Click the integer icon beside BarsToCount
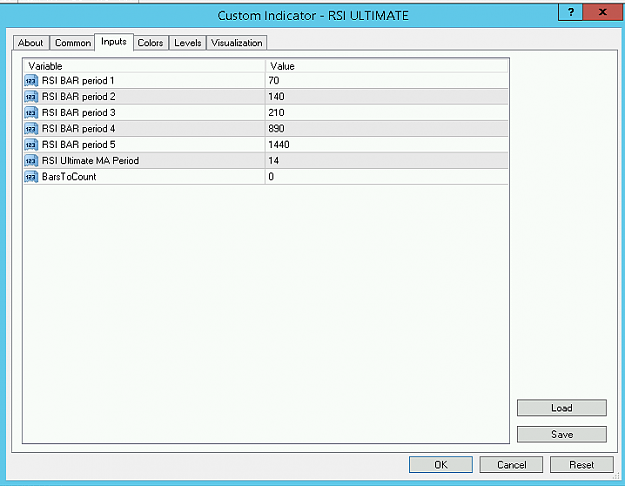The image size is (625, 486). [31, 177]
